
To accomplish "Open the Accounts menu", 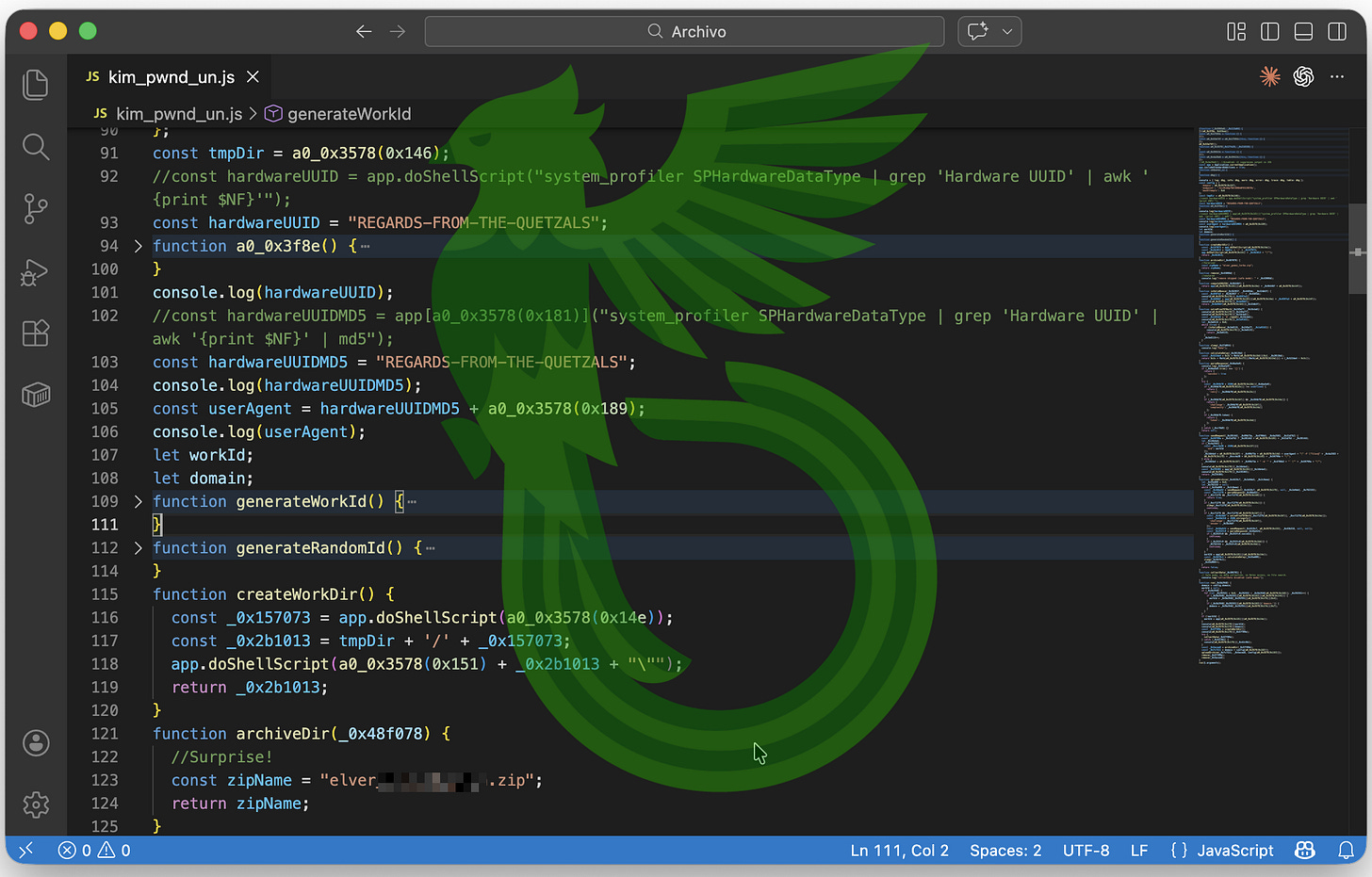I will 36,743.
